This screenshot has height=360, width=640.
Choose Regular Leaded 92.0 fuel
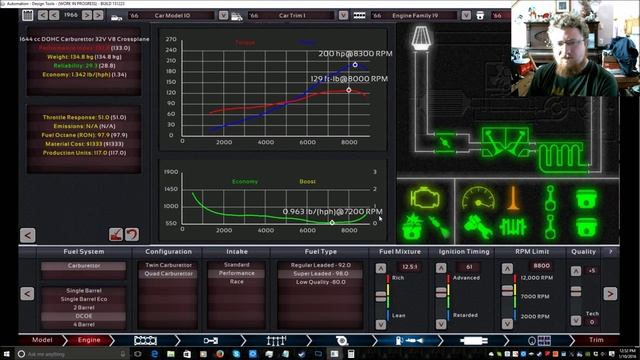pyautogui.click(x=320, y=265)
